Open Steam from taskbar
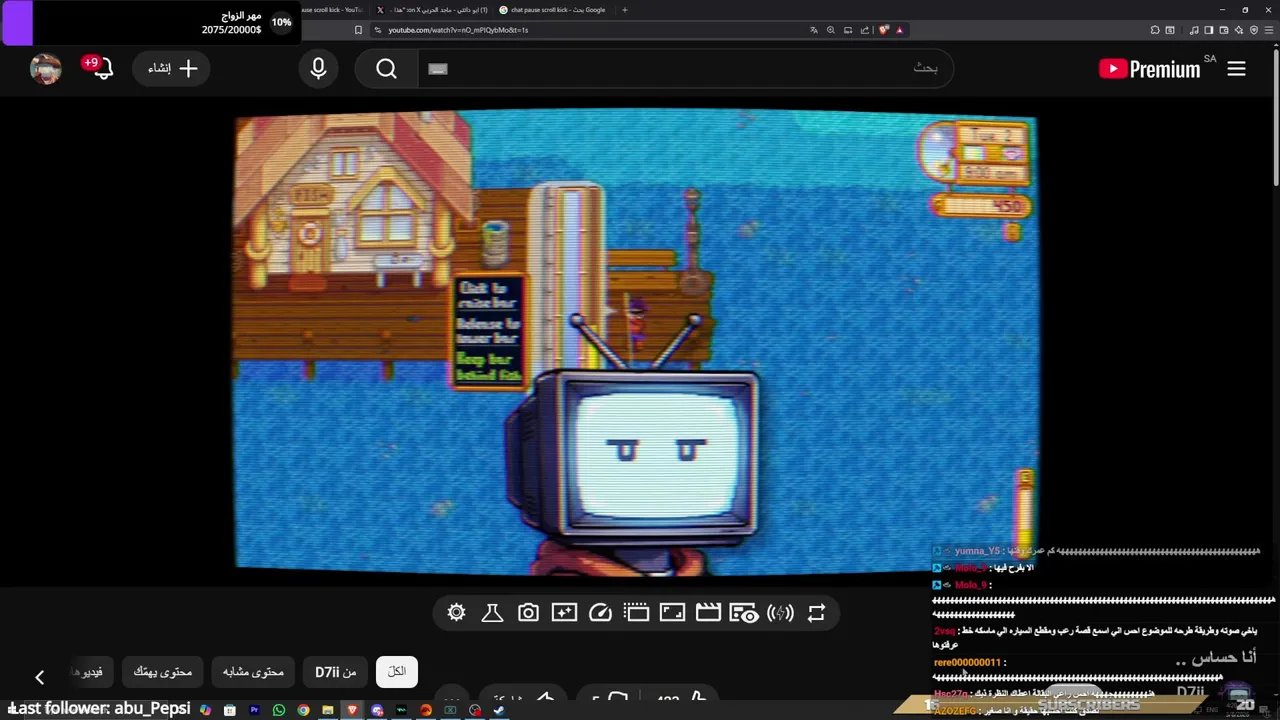The height and width of the screenshot is (720, 1280). coord(499,710)
